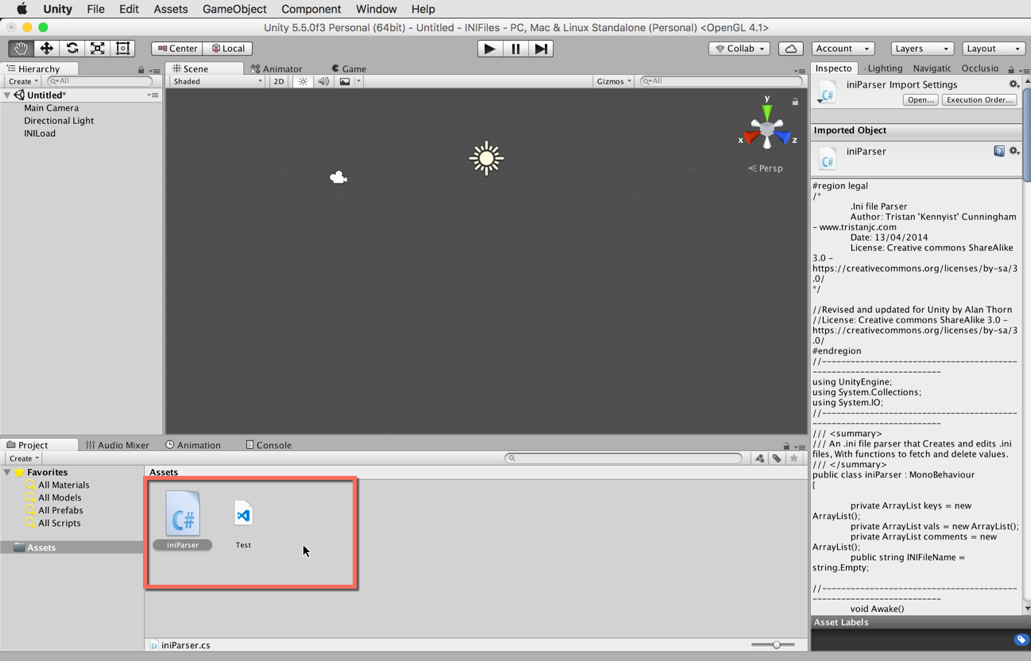Toggle 2D scene view mode
The image size is (1031, 661).
(279, 82)
